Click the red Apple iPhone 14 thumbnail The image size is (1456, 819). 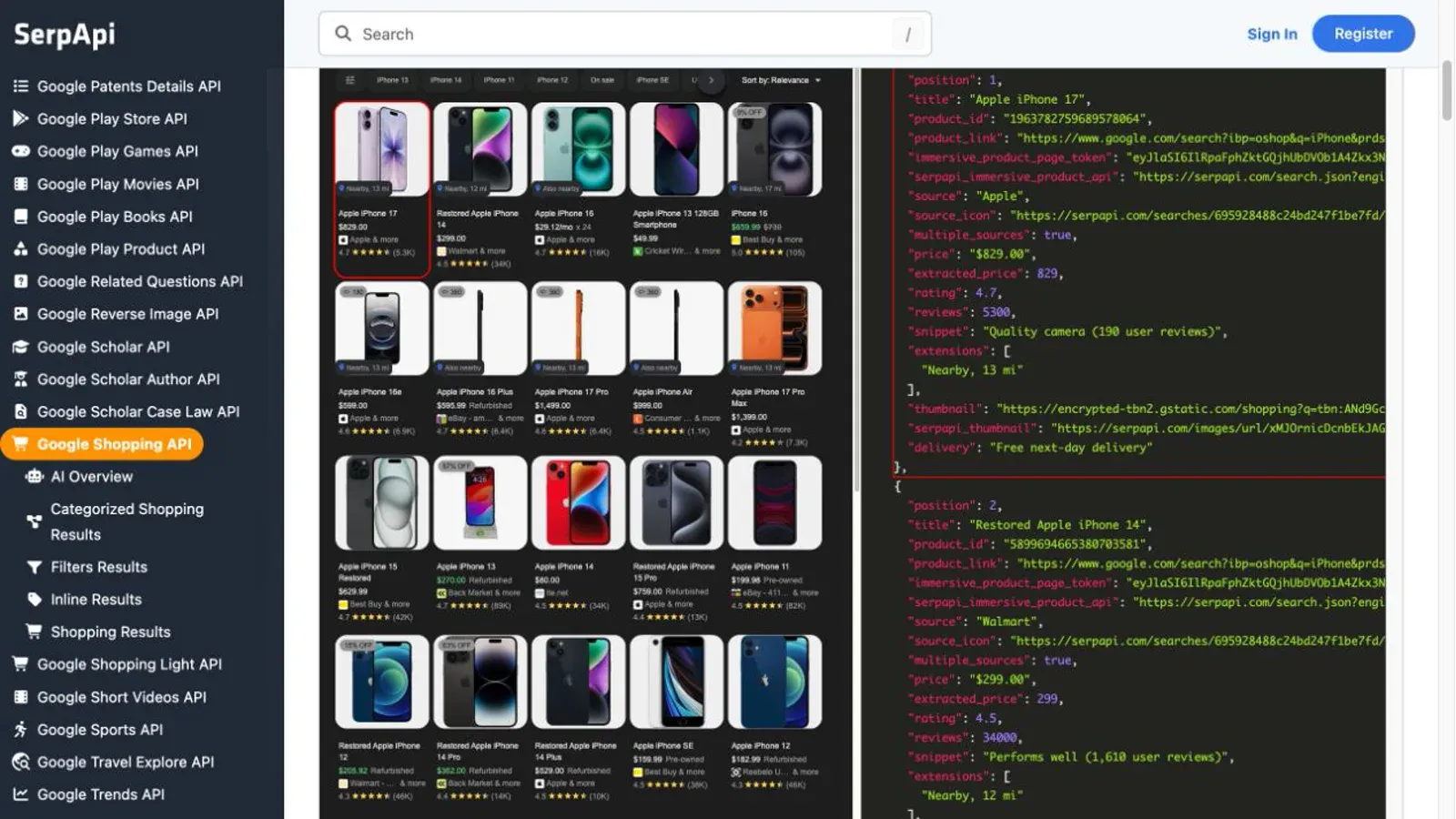[x=579, y=503]
